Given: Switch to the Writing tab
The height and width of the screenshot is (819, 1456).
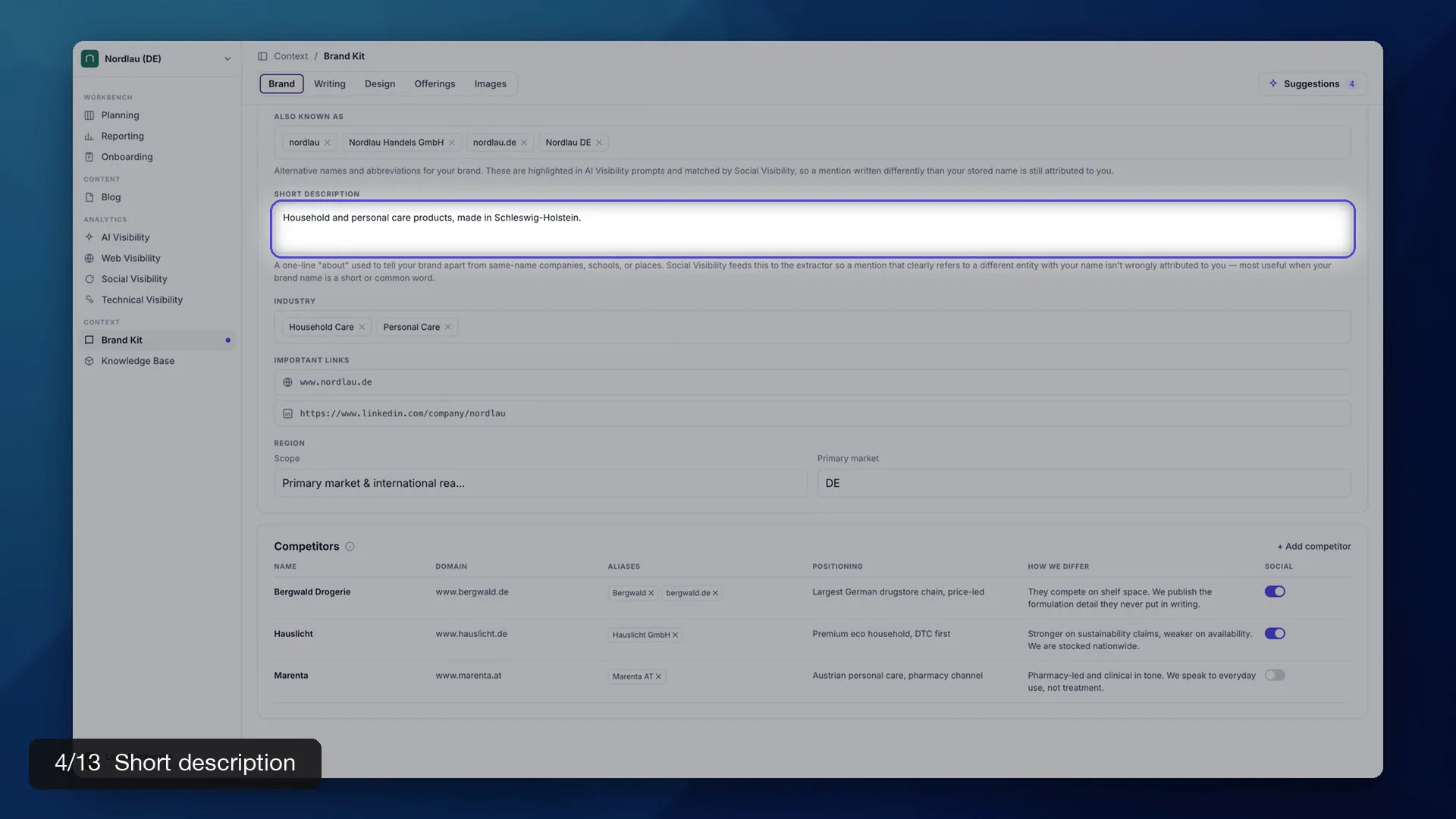Looking at the screenshot, I should pyautogui.click(x=330, y=83).
